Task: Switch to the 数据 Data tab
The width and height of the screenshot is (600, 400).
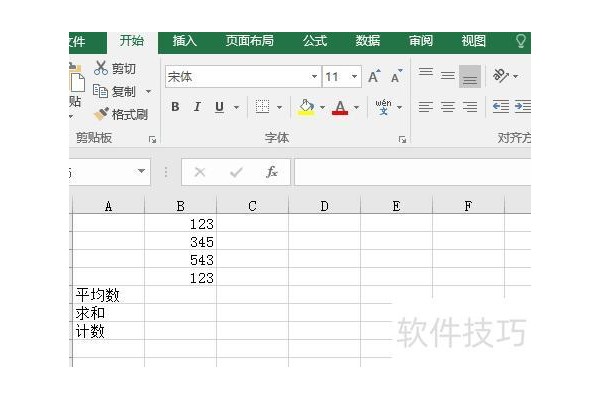Action: [x=368, y=41]
